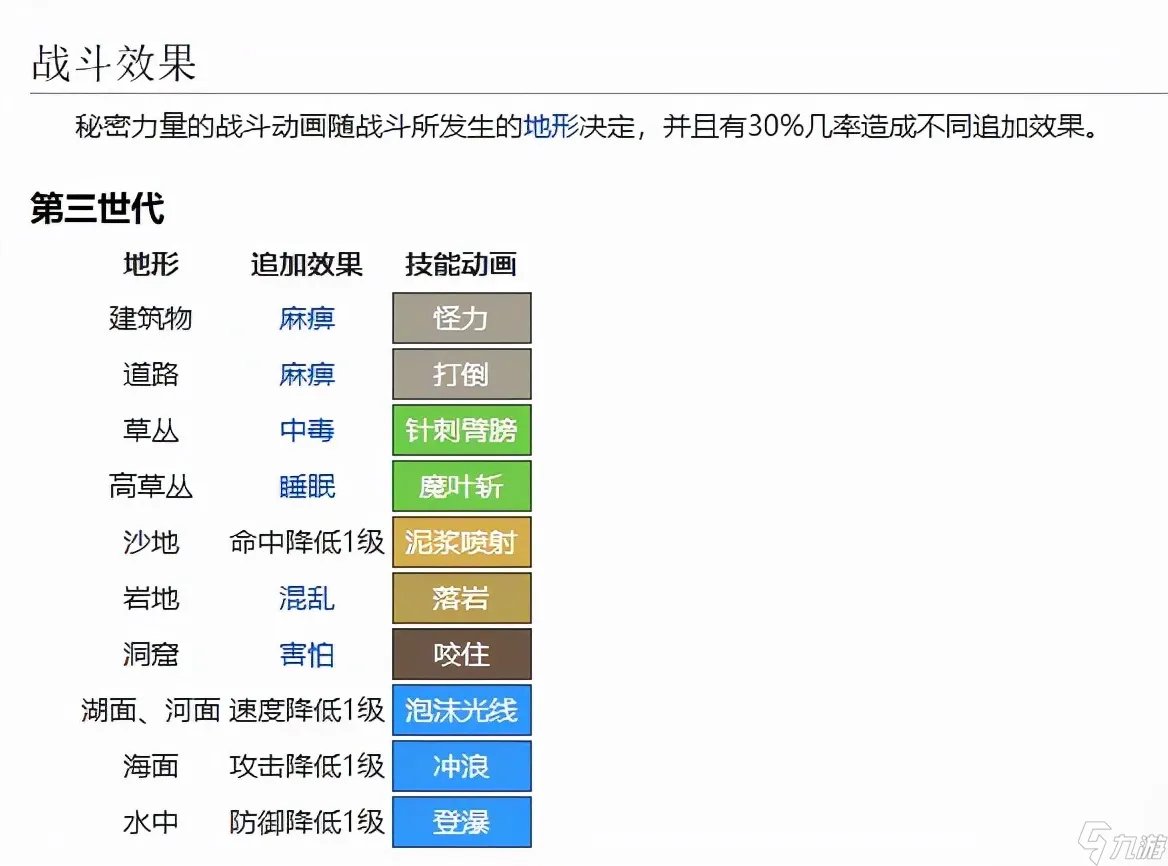The width and height of the screenshot is (1168, 866).
Task: Select the 打倒 move badge
Action: (x=461, y=374)
